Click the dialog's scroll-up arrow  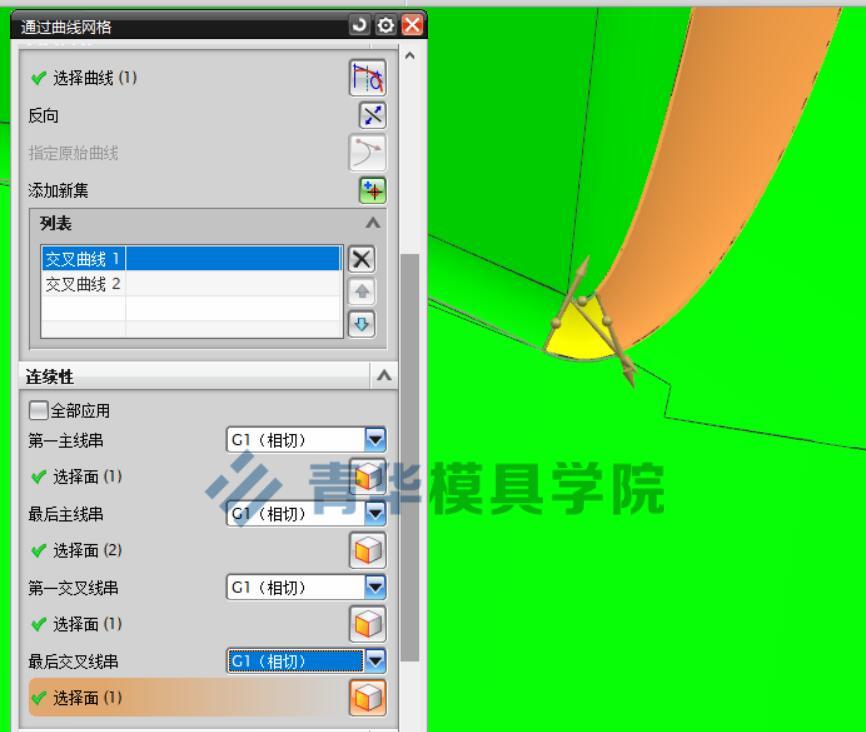[x=410, y=55]
